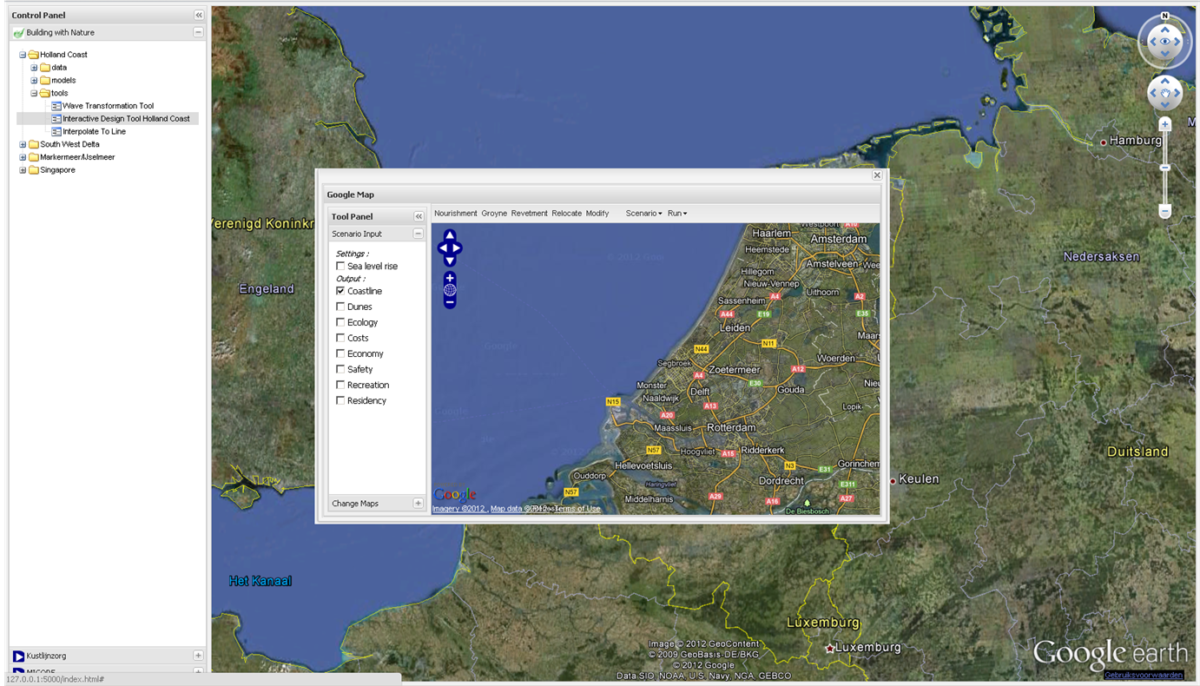
Task: Click the Singapore folder icon
Action: (33, 170)
